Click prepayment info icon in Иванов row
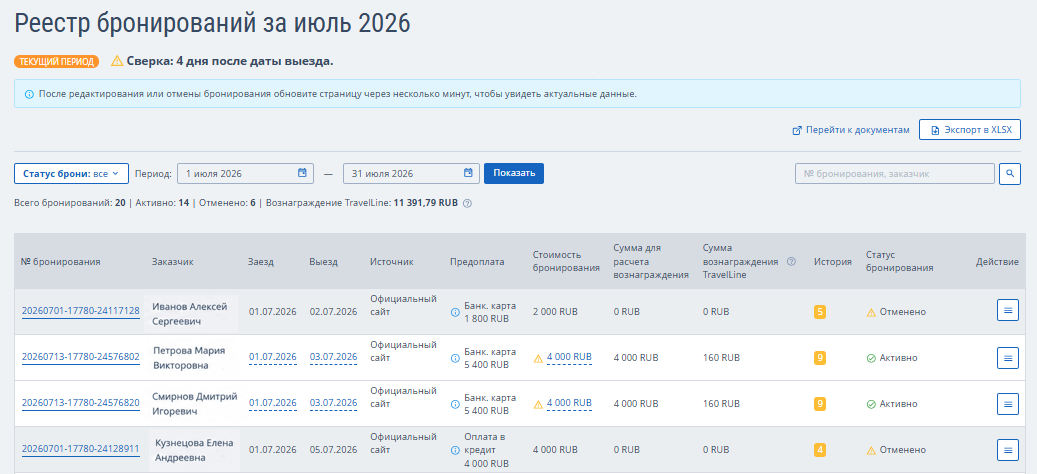 click(455, 312)
